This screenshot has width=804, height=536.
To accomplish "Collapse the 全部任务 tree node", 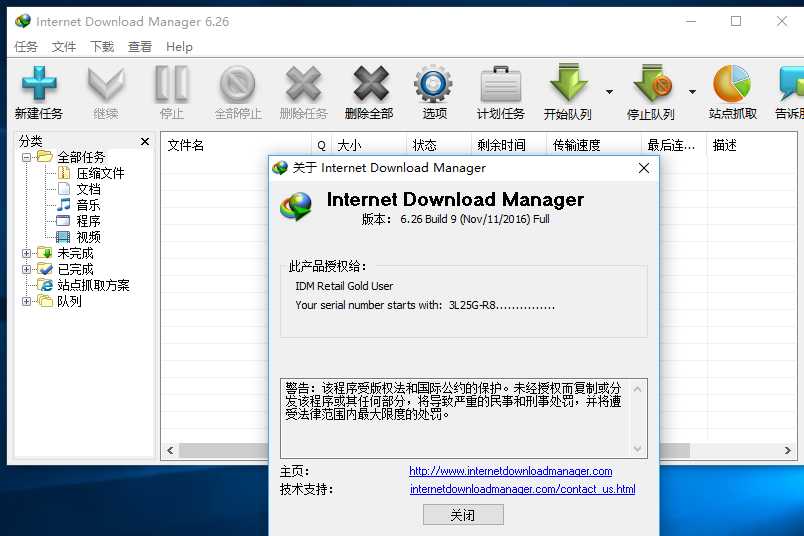I will [x=27, y=157].
